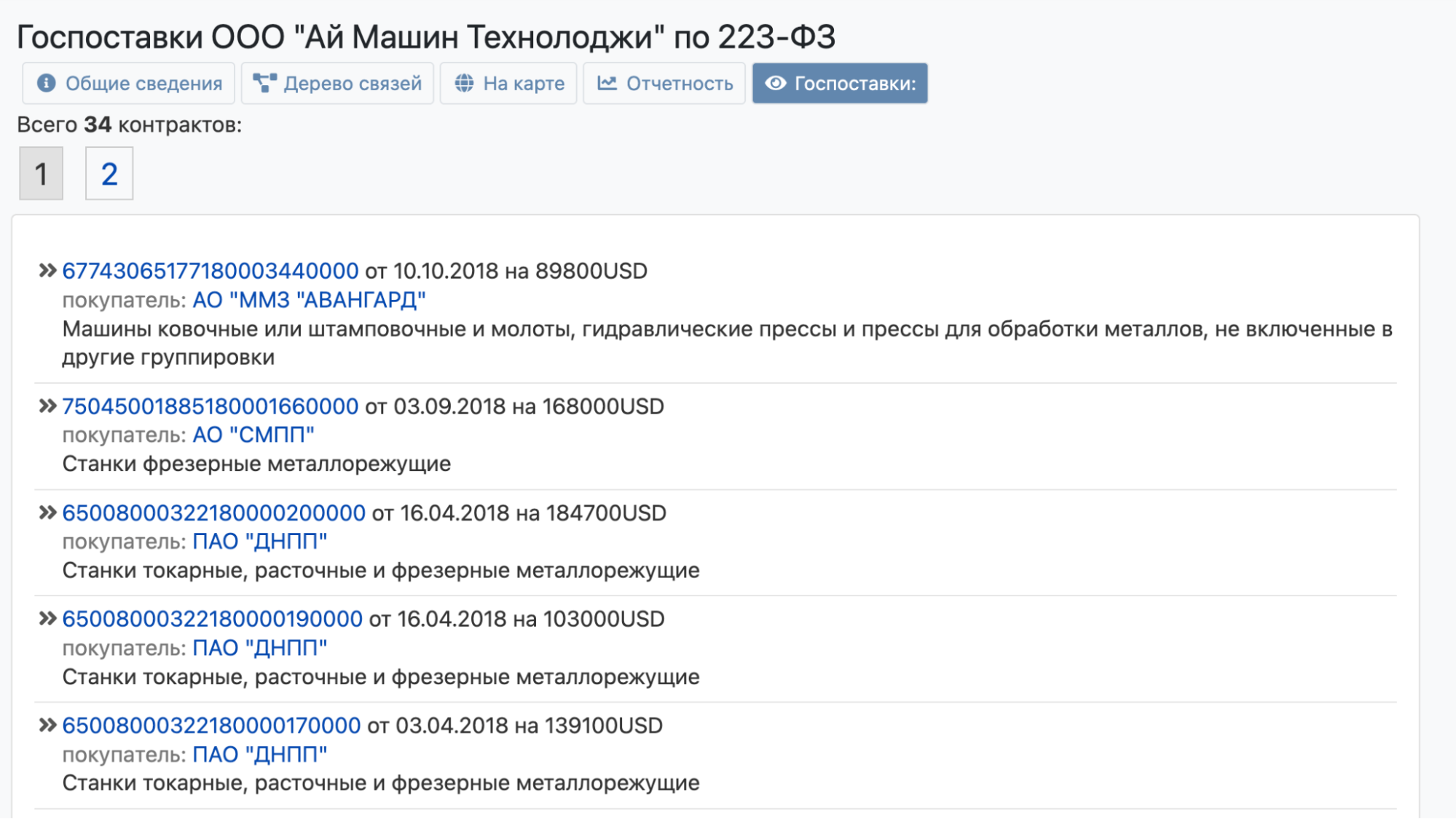Open the Отчетность tab
The width and height of the screenshot is (1456, 819).
tap(664, 84)
